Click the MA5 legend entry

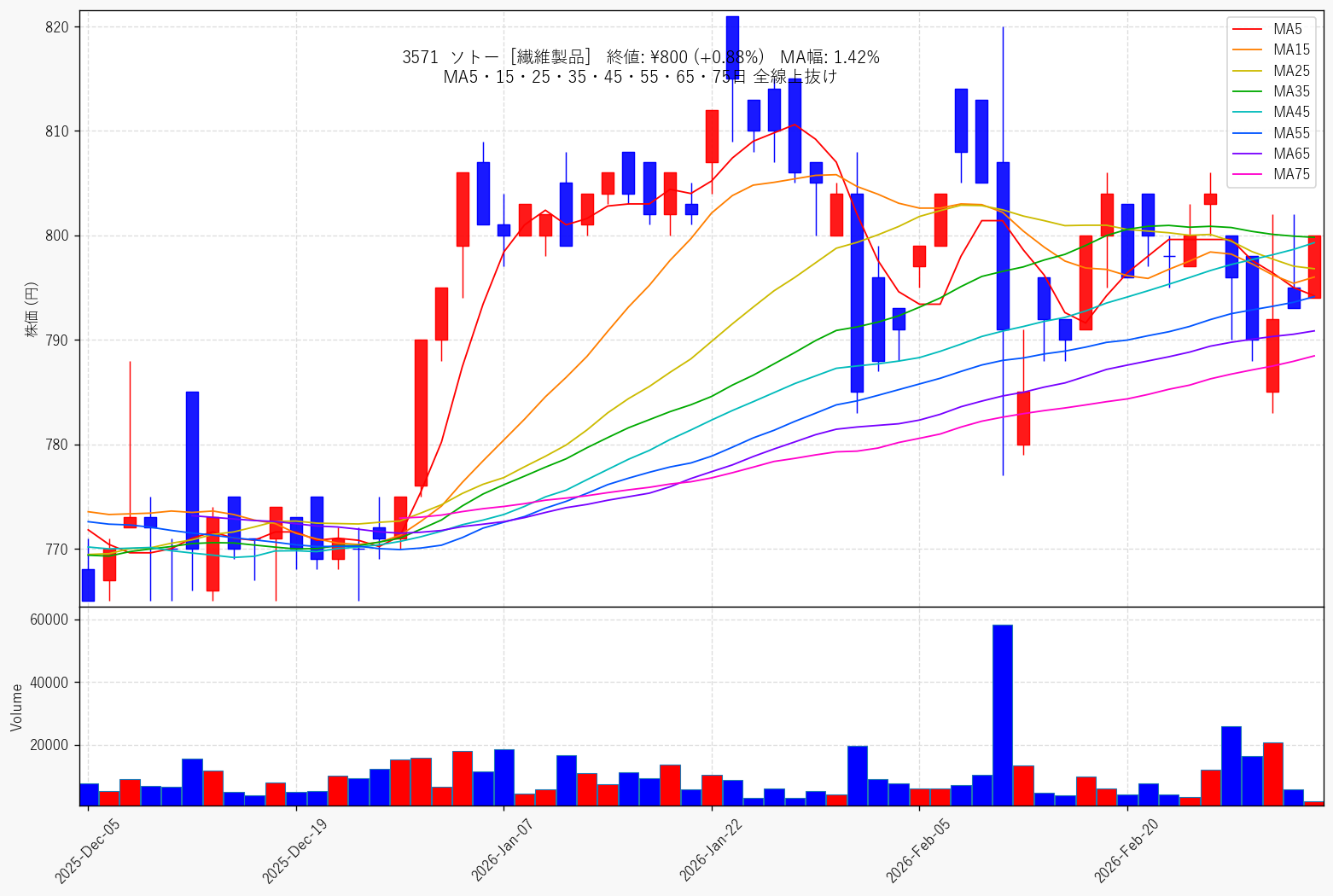(x=1271, y=30)
